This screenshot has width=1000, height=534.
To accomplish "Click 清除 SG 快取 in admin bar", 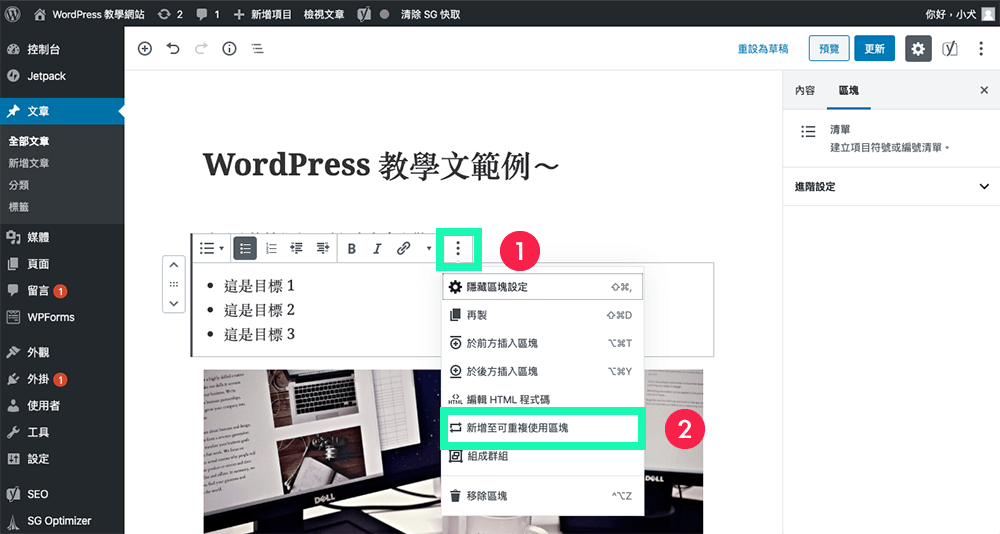I will coord(430,14).
